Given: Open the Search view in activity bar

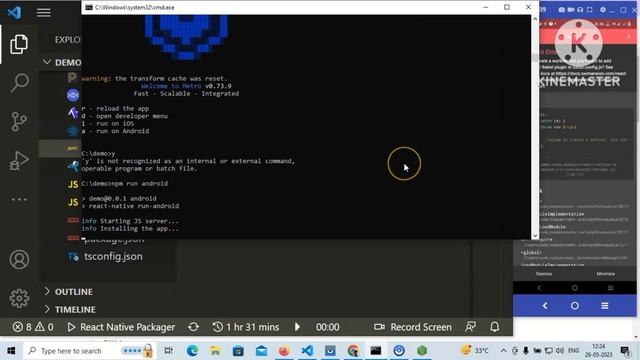Looking at the screenshot, I should point(19,83).
